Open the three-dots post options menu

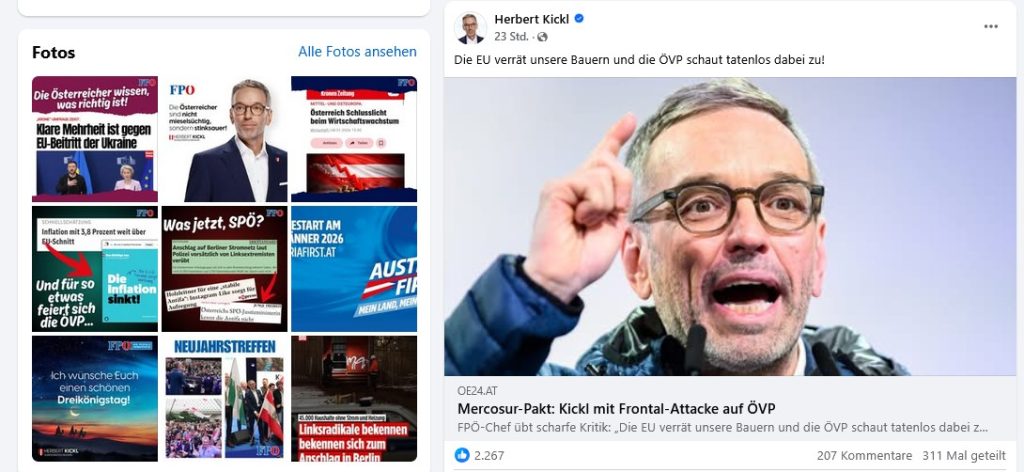pyautogui.click(x=991, y=27)
